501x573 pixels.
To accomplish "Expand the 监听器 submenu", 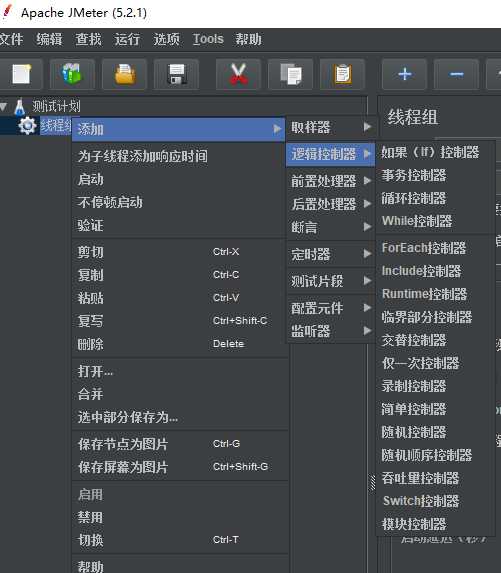I will click(331, 331).
